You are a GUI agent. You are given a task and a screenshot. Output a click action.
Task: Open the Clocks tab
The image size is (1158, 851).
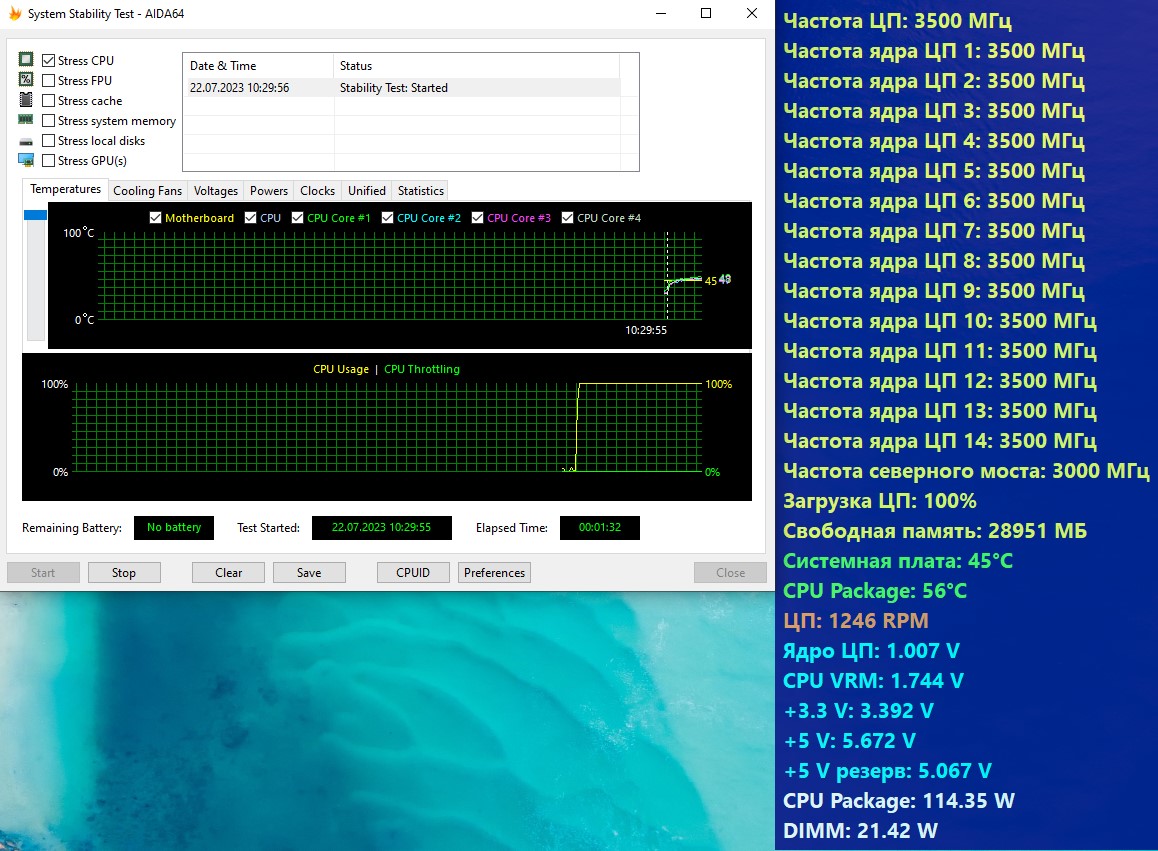[x=318, y=191]
